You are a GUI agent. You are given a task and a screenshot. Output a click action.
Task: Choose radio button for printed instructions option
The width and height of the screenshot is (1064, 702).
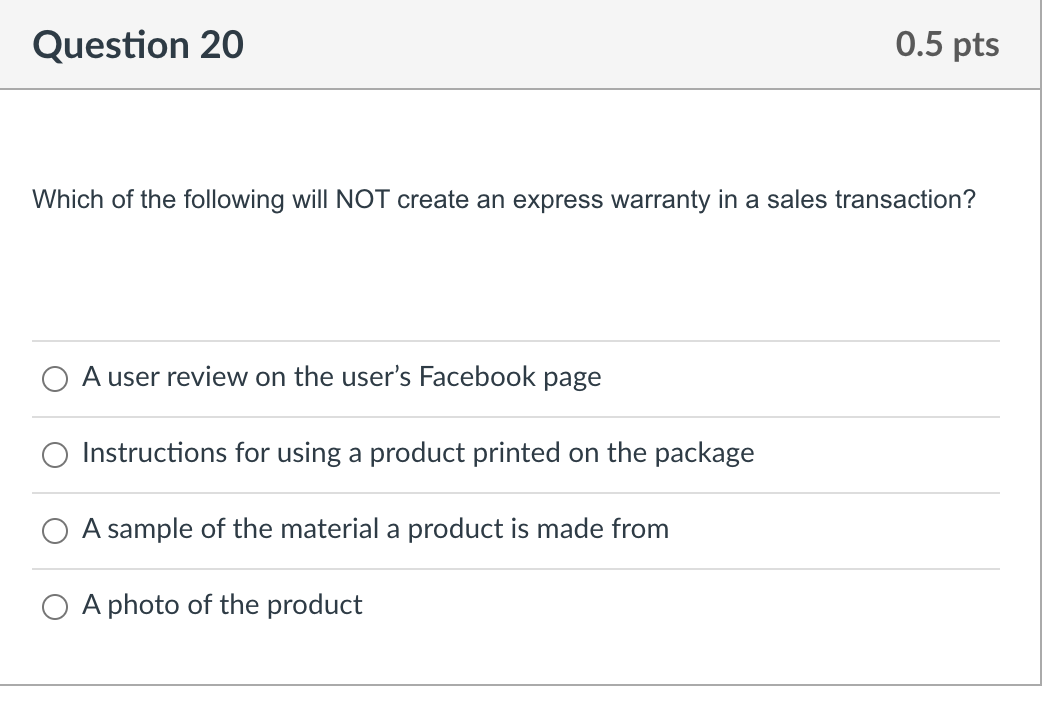53,454
